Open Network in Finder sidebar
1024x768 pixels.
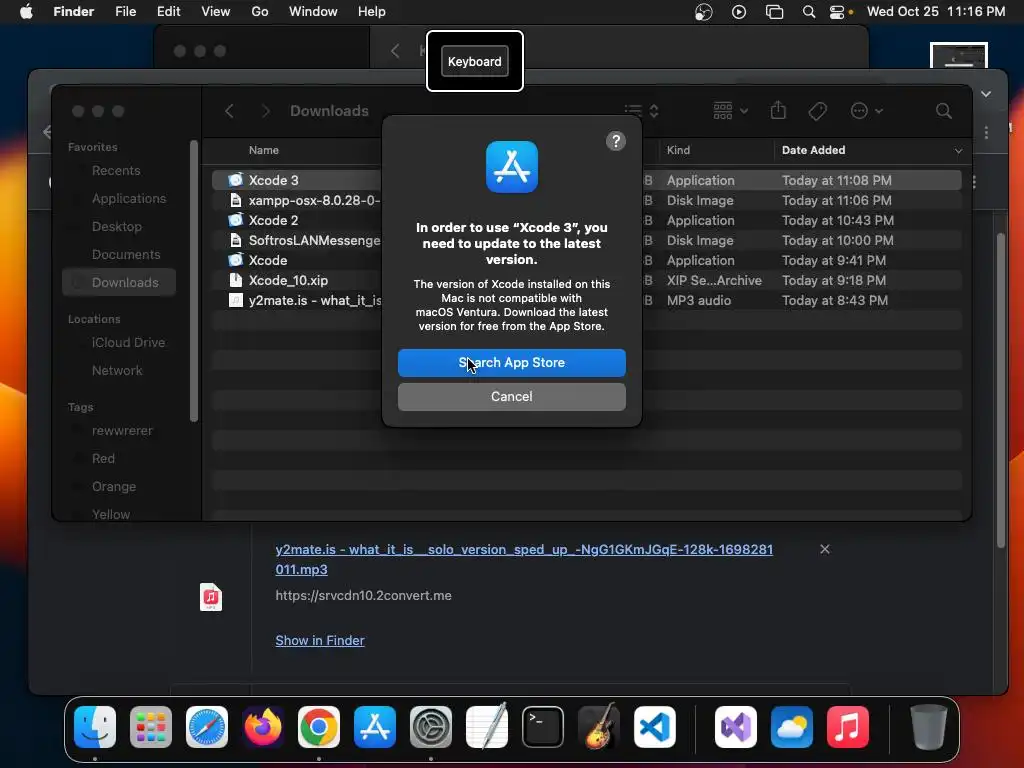[117, 370]
